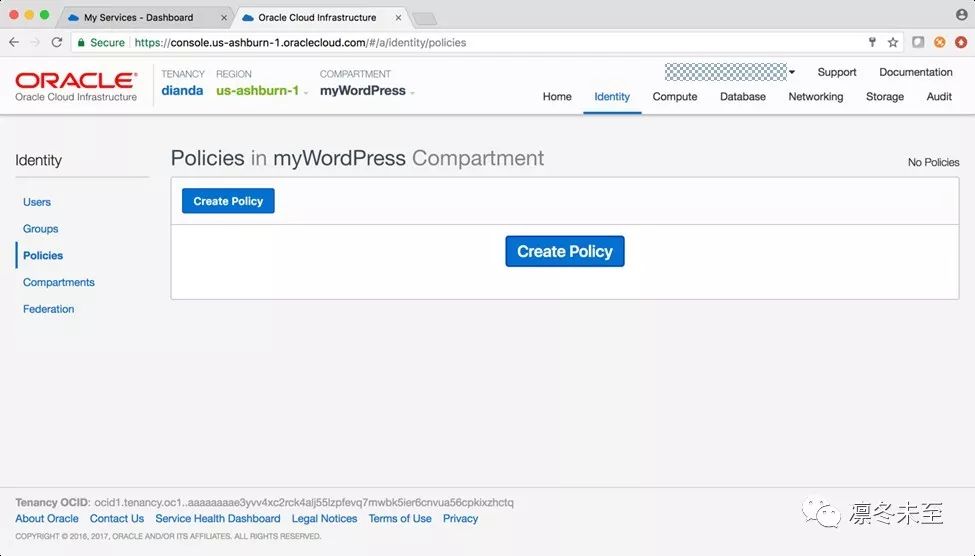Open the Terms of Use link
This screenshot has width=975, height=556.
coord(400,519)
